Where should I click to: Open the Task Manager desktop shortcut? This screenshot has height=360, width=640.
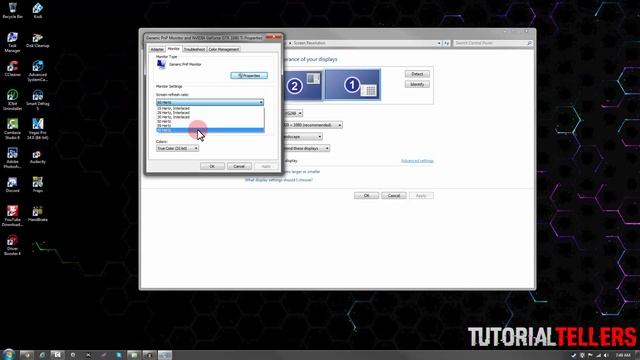13,42
